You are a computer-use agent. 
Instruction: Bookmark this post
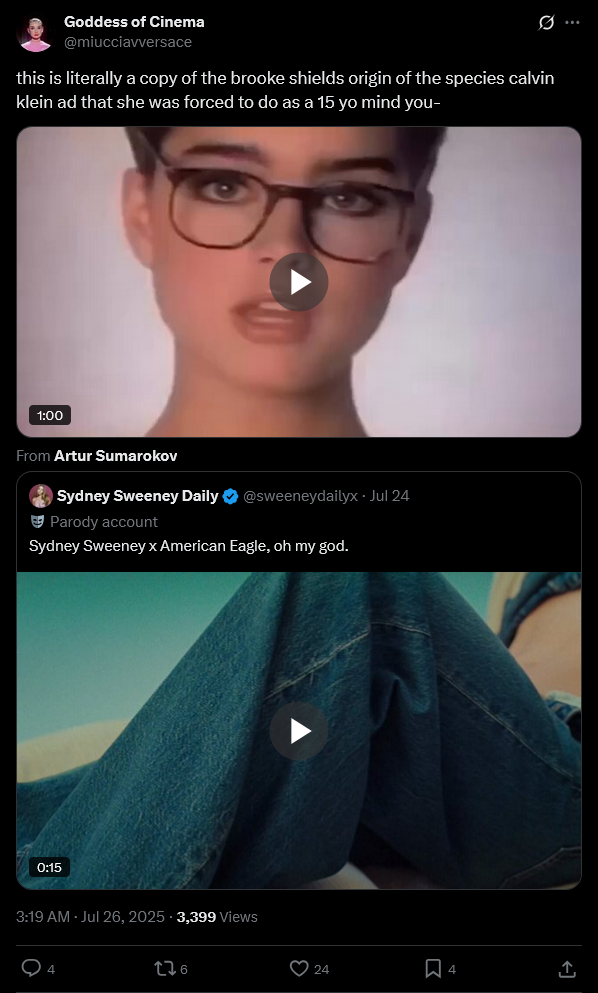click(433, 968)
